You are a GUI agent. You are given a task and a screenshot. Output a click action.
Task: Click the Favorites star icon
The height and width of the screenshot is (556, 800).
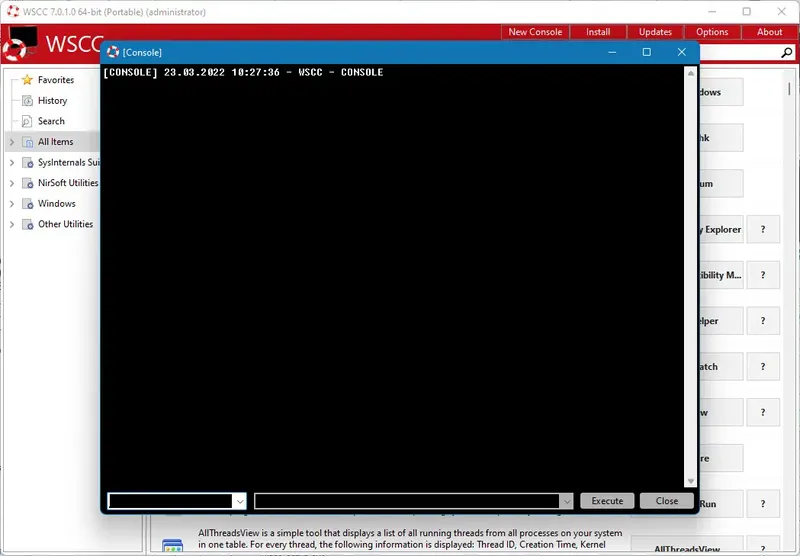pyautogui.click(x=27, y=80)
